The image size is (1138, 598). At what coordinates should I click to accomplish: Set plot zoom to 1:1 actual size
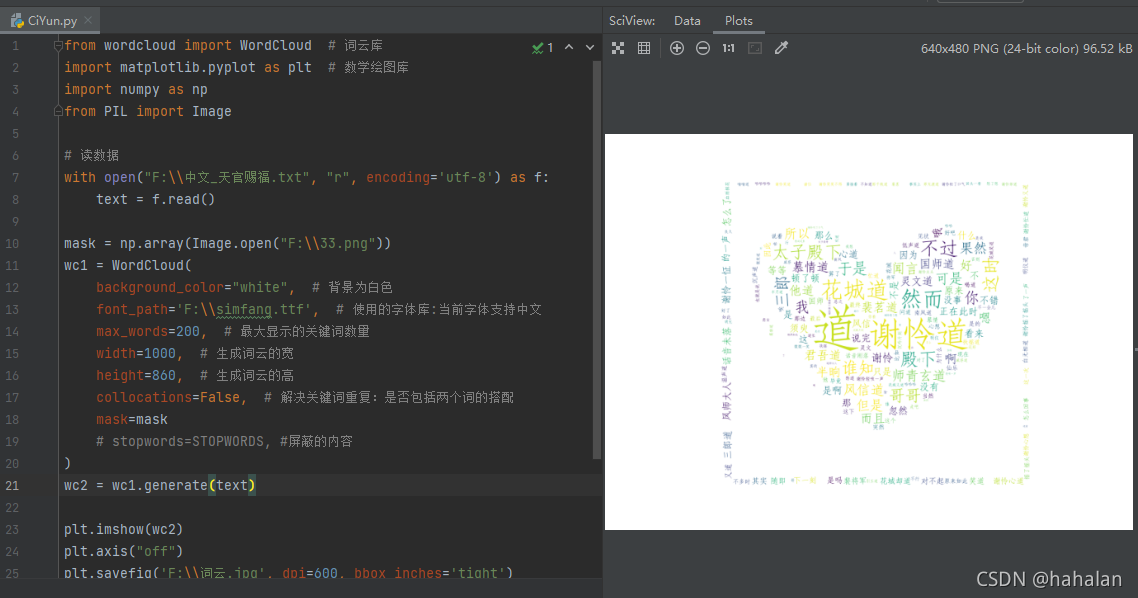point(729,47)
